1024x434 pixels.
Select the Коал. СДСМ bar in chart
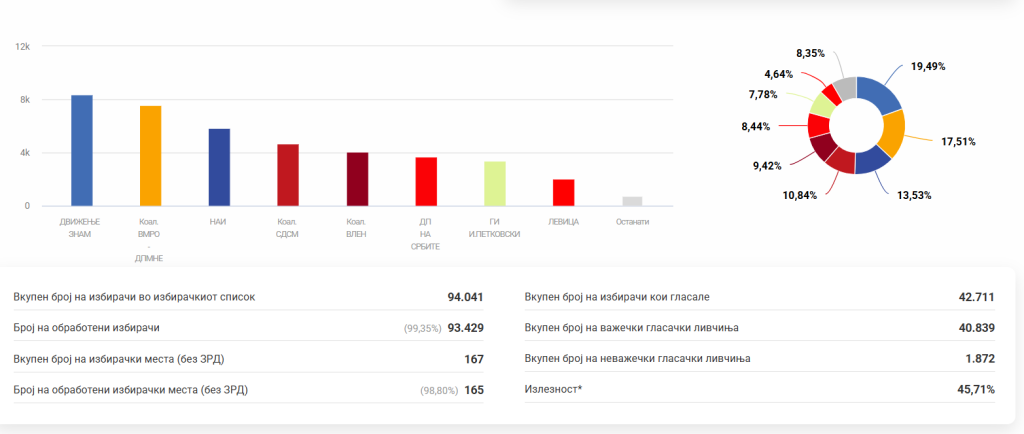pyautogui.click(x=288, y=175)
